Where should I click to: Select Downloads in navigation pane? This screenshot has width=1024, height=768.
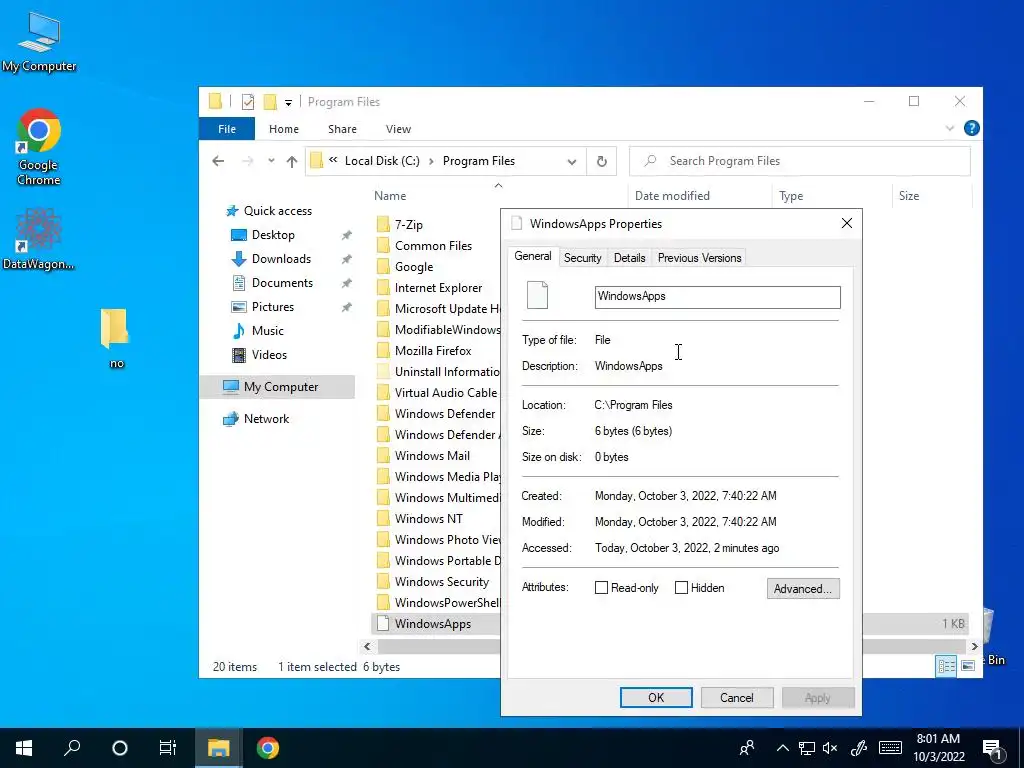281,259
